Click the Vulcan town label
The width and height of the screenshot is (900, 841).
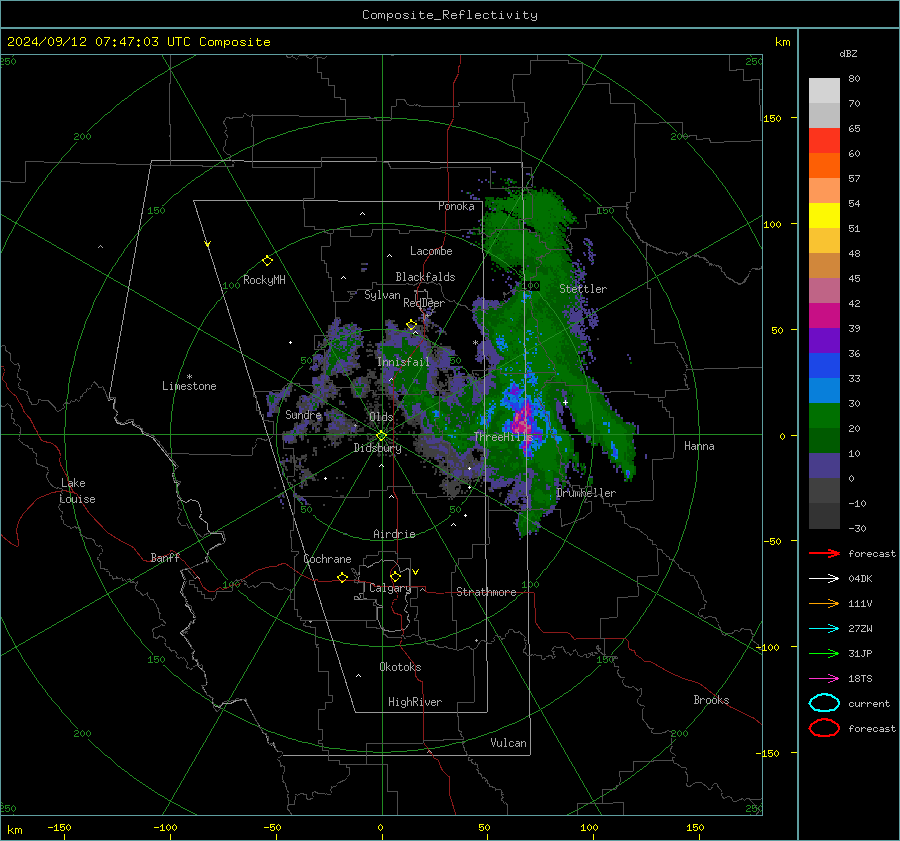coord(508,743)
